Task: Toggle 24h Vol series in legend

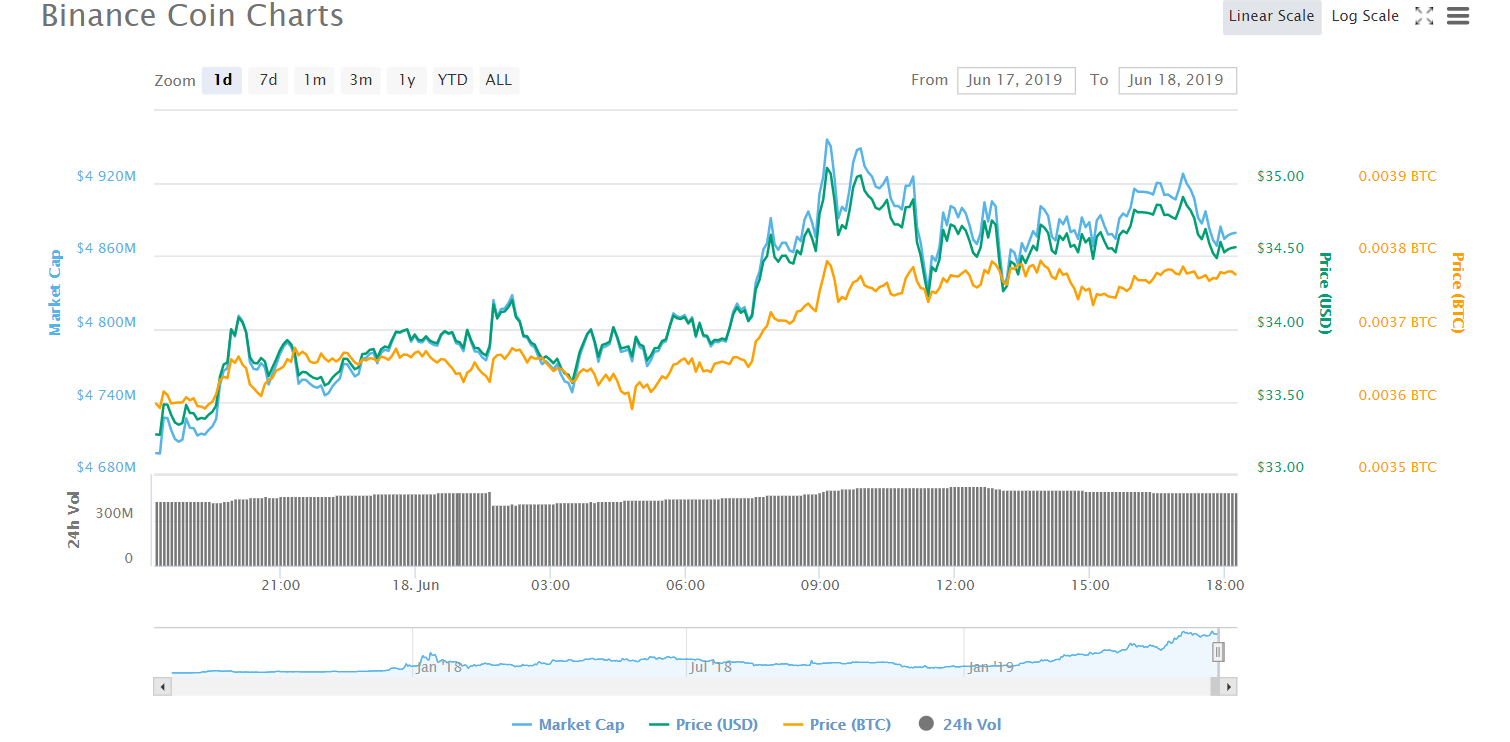Action: click(x=959, y=725)
